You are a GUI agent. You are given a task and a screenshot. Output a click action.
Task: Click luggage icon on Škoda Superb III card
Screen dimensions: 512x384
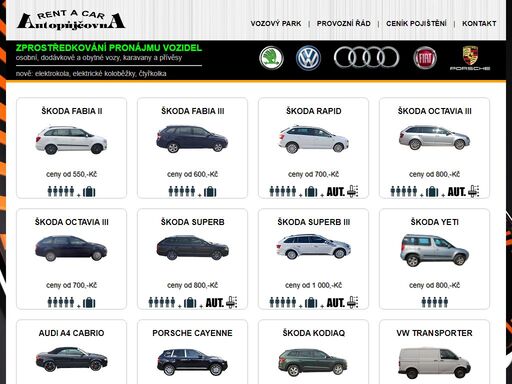tap(311, 303)
